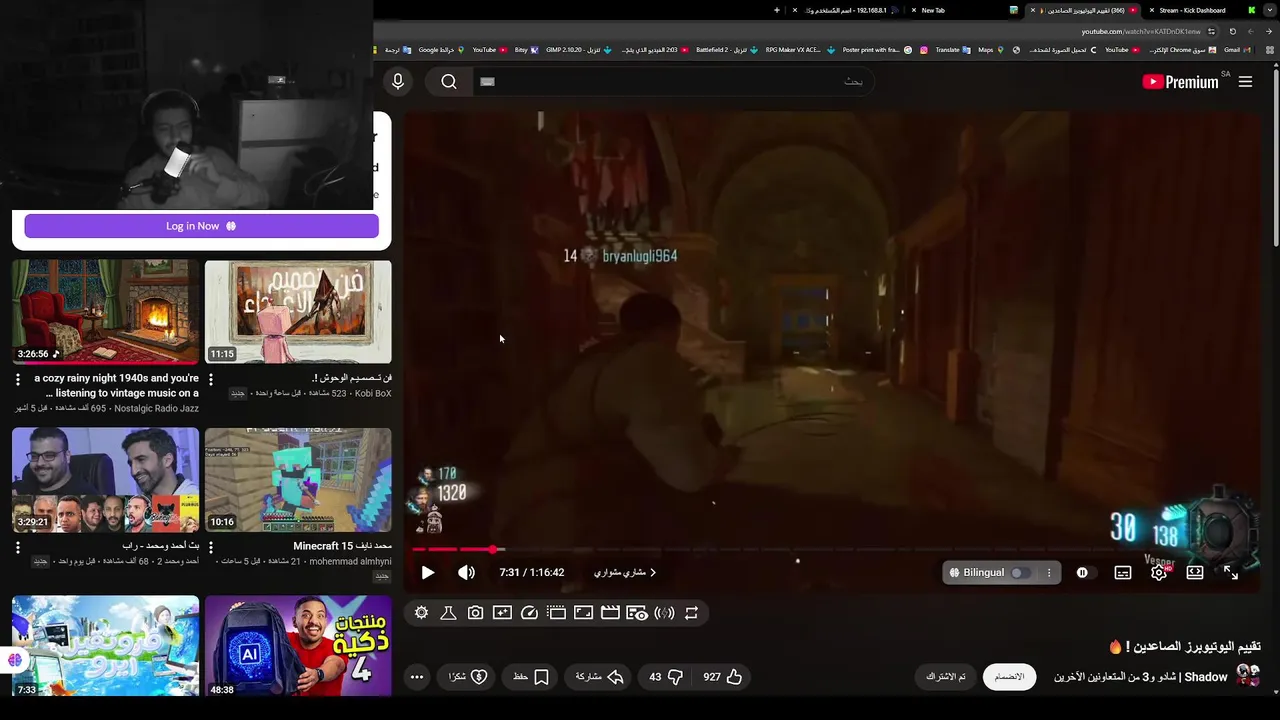Viewport: 1280px width, 720px height.
Task: Click the voice search microphone icon
Action: tap(398, 82)
